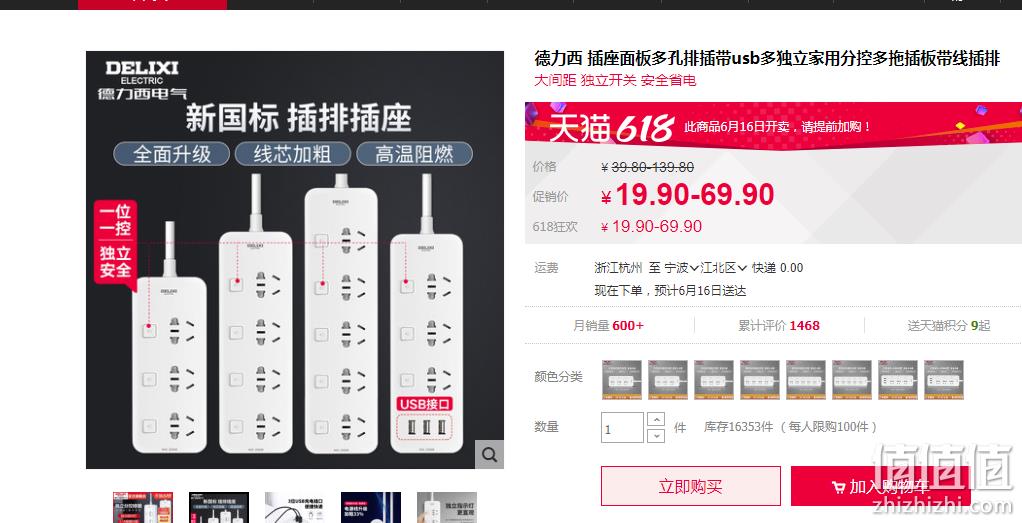This screenshot has height=523, width=1022.
Task: Open the first thumbnail below main image
Action: (x=143, y=507)
